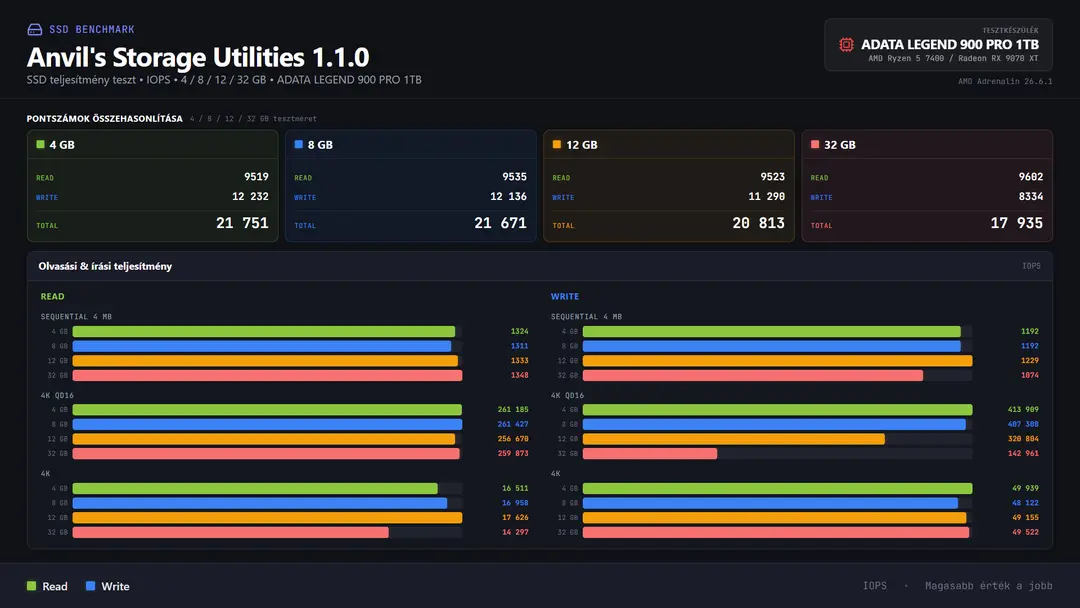Click the 4K read value "16 958"
The width and height of the screenshot is (1080, 608).
pyautogui.click(x=515, y=503)
